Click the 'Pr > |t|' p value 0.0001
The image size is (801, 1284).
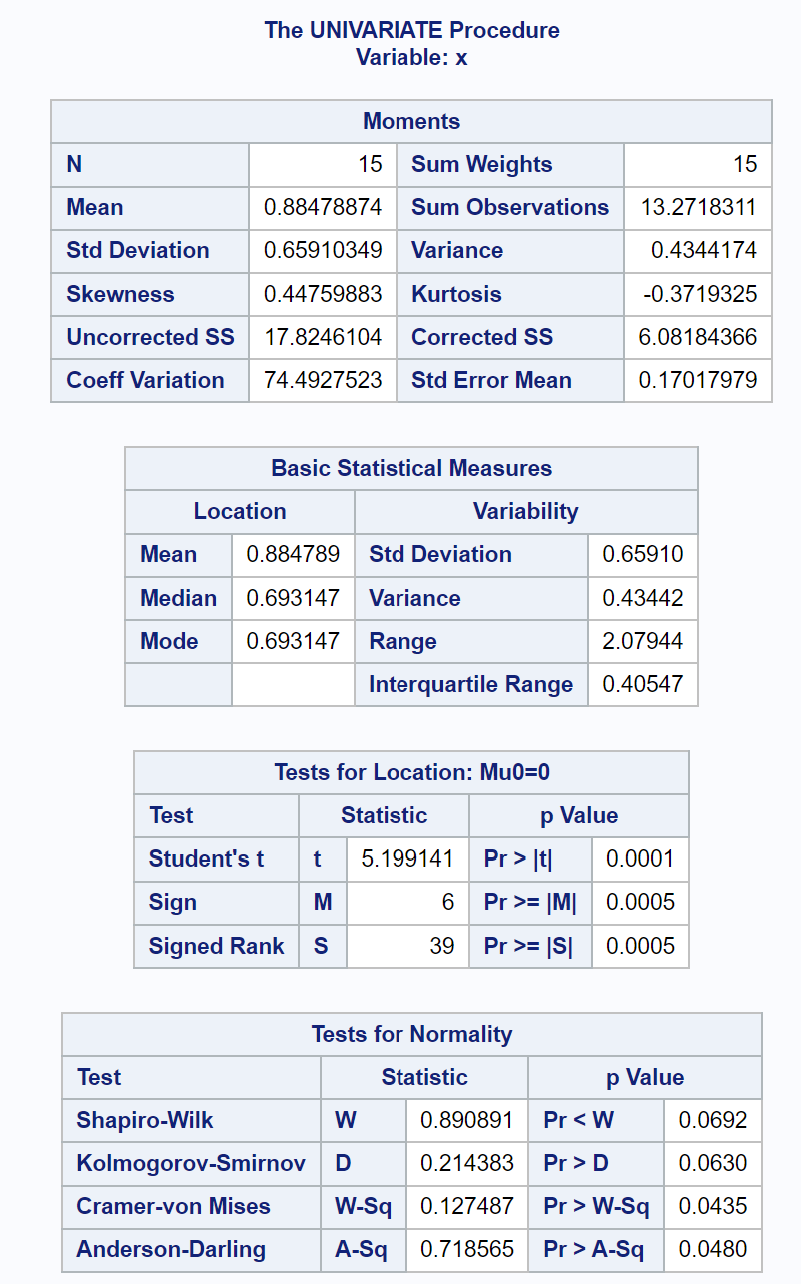pos(640,859)
